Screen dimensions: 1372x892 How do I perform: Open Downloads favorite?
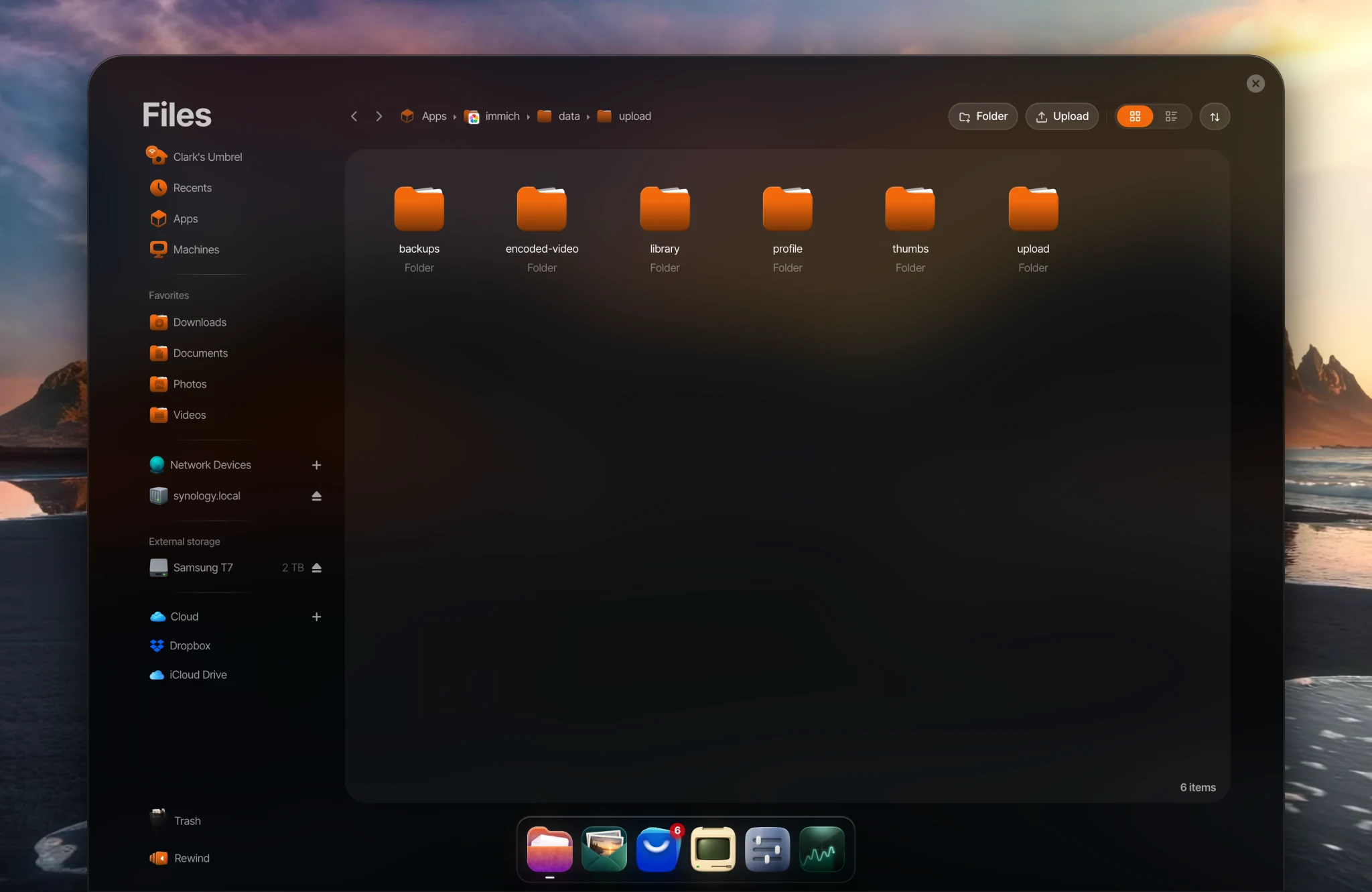coord(188,322)
